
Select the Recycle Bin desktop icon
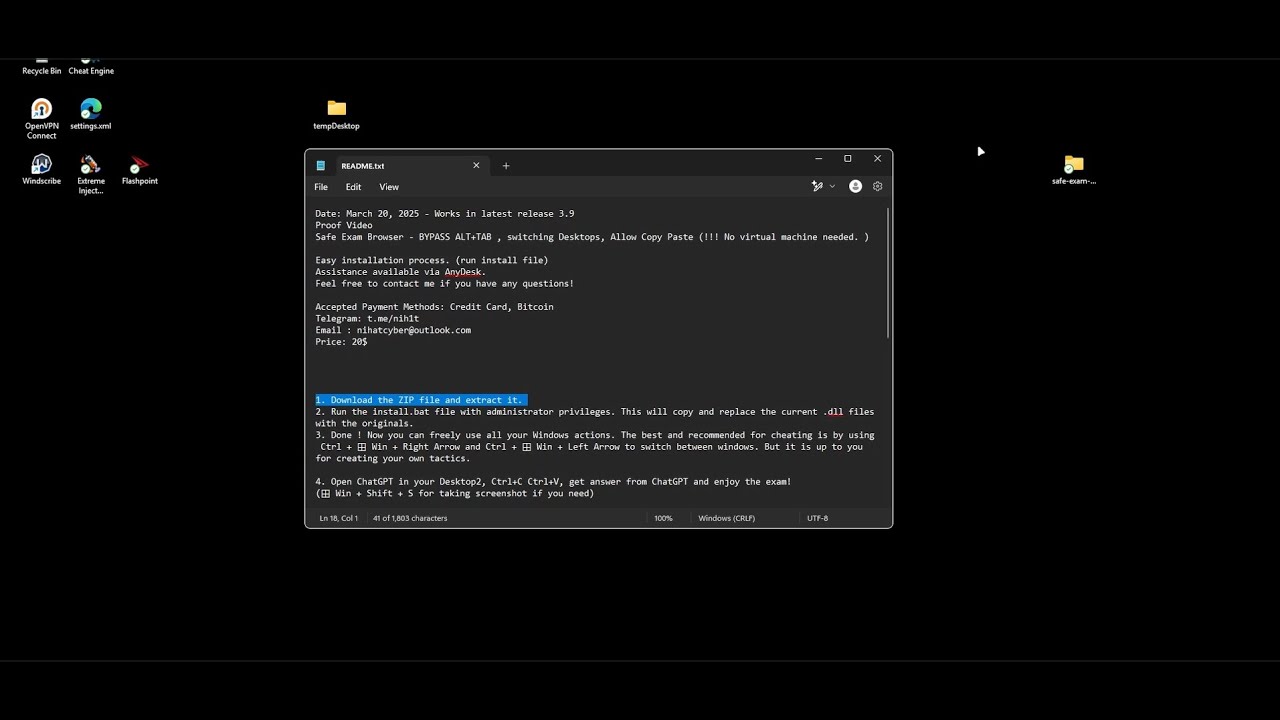[x=41, y=67]
